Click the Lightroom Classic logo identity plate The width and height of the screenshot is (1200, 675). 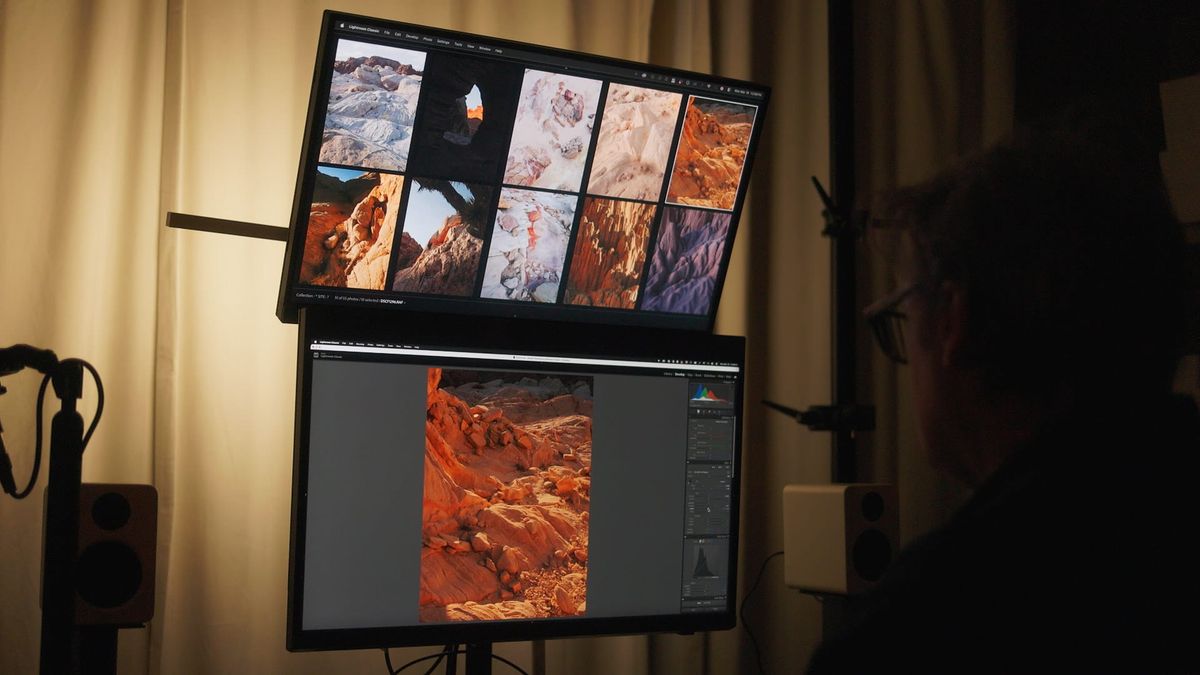tap(330, 358)
